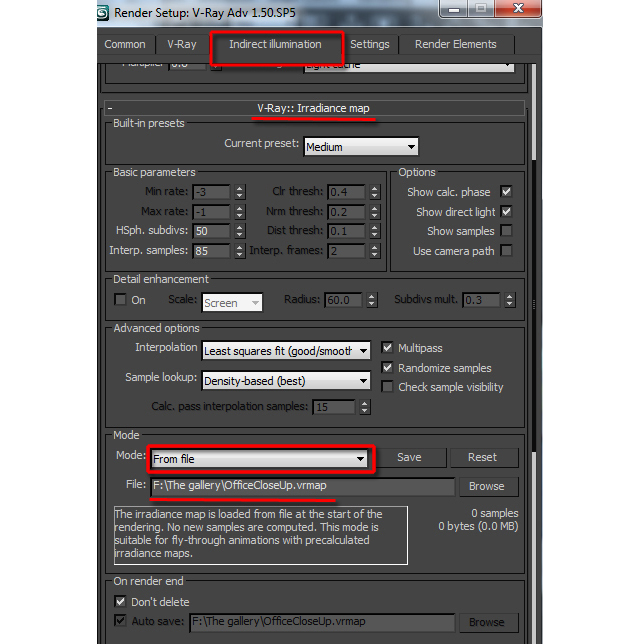Click the 3ds Max icon in title bar
640x644 pixels.
103,13
